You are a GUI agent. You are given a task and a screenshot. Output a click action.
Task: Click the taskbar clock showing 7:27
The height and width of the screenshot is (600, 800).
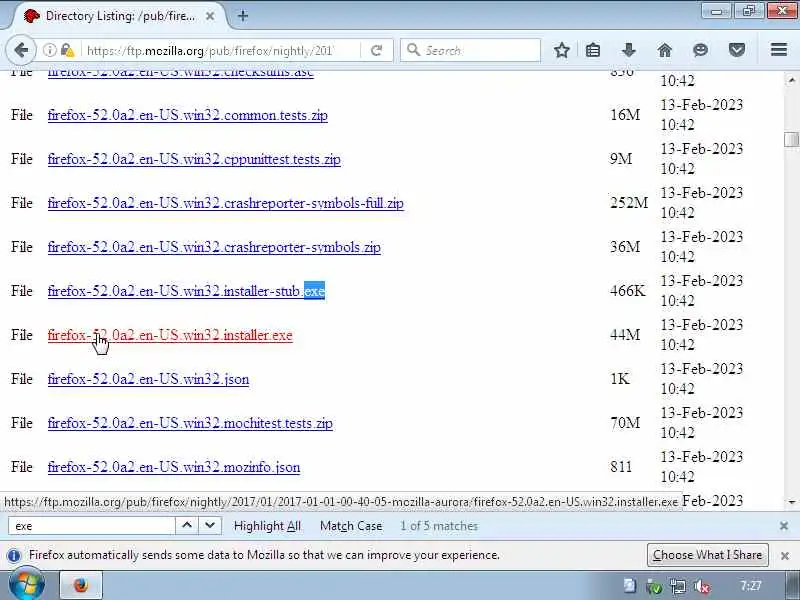pyautogui.click(x=751, y=586)
